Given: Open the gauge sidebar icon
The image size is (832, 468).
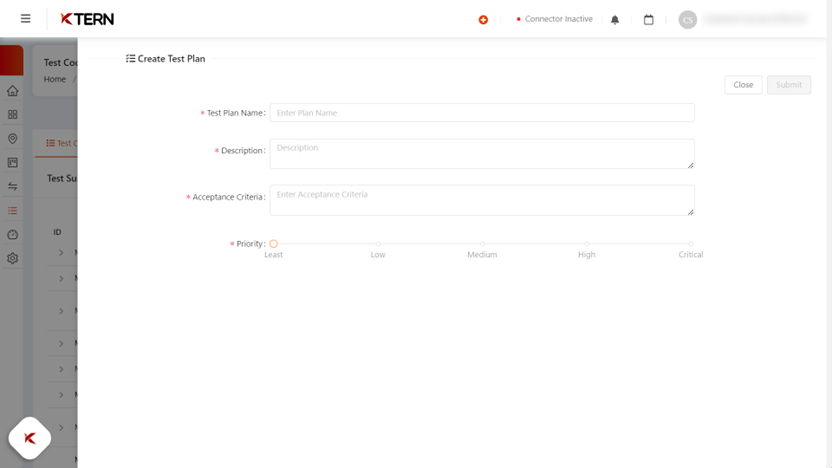Looking at the screenshot, I should (x=13, y=235).
